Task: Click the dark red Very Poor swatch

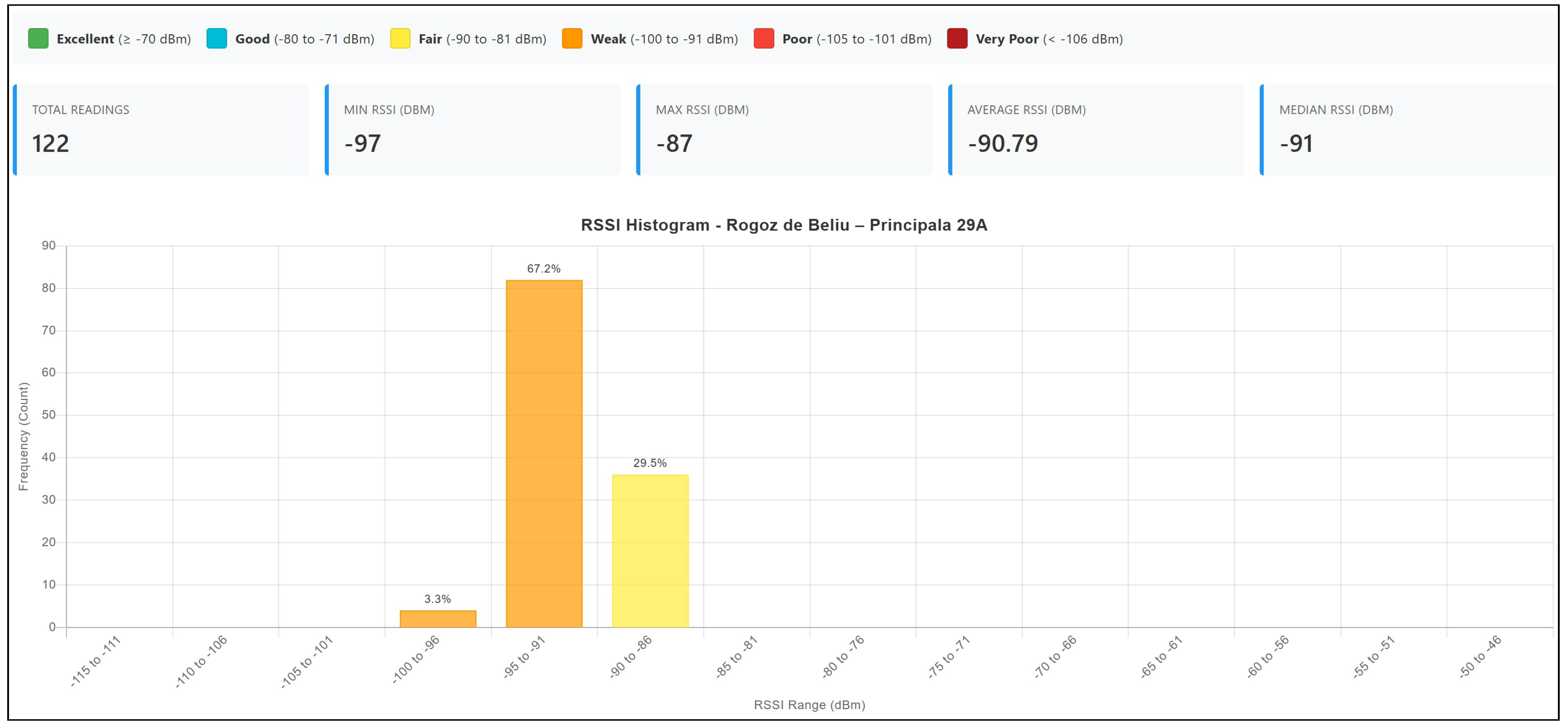Action: (x=958, y=38)
